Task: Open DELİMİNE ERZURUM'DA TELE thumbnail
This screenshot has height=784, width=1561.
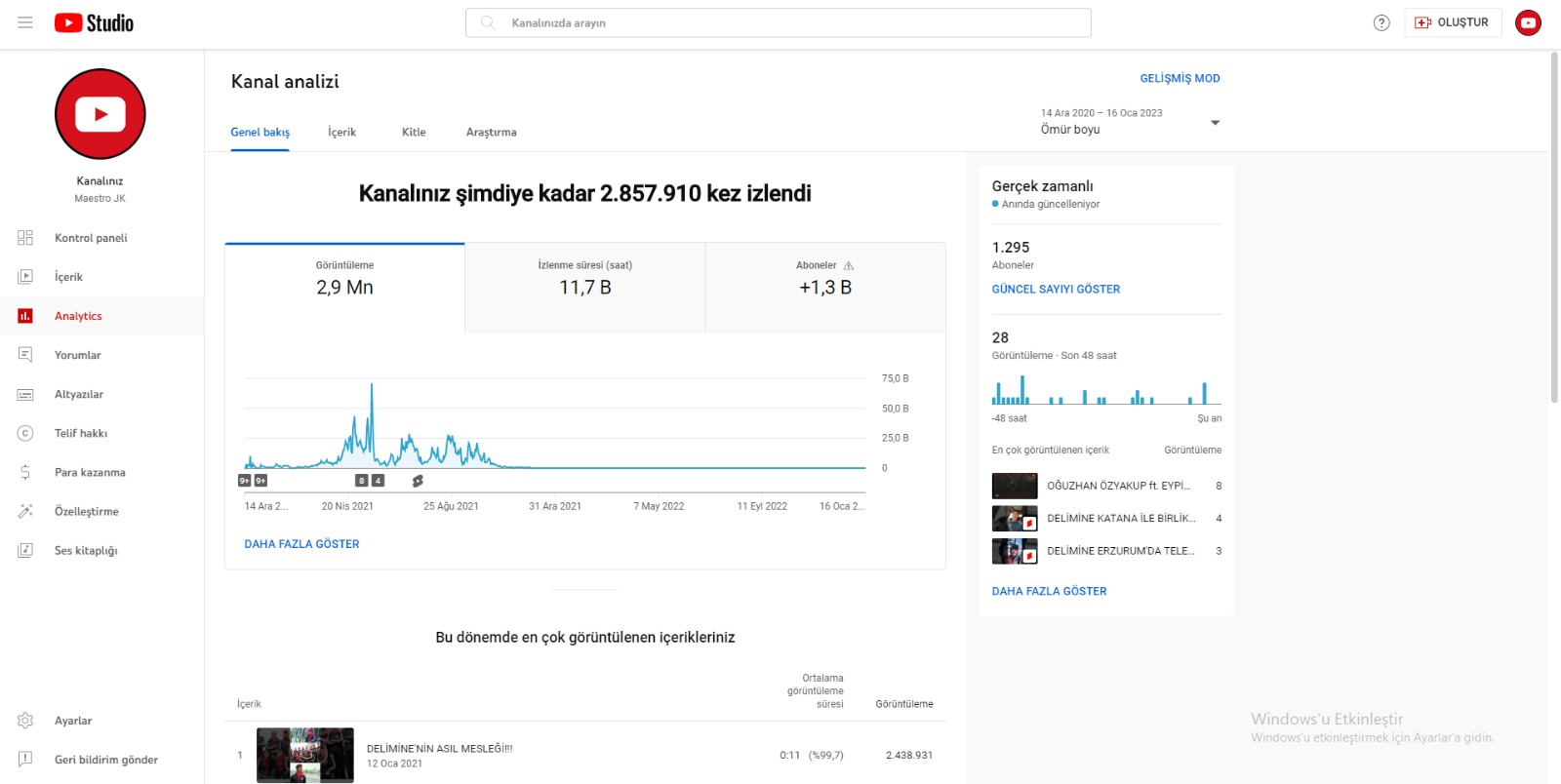Action: click(x=1015, y=551)
